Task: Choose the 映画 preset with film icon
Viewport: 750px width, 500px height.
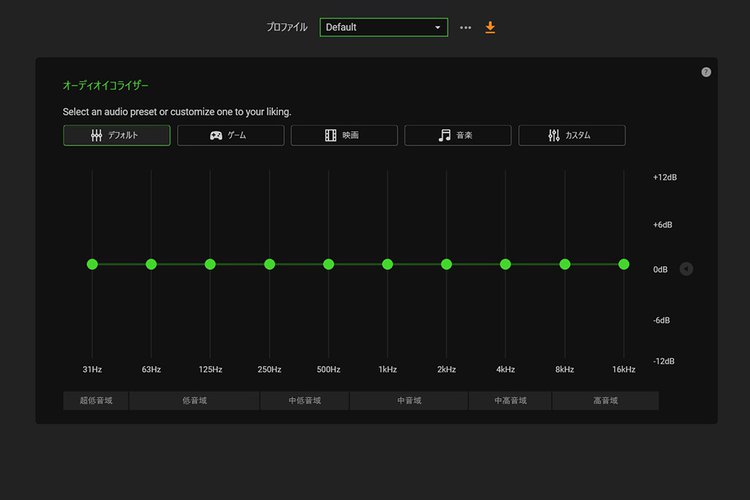Action: point(344,135)
